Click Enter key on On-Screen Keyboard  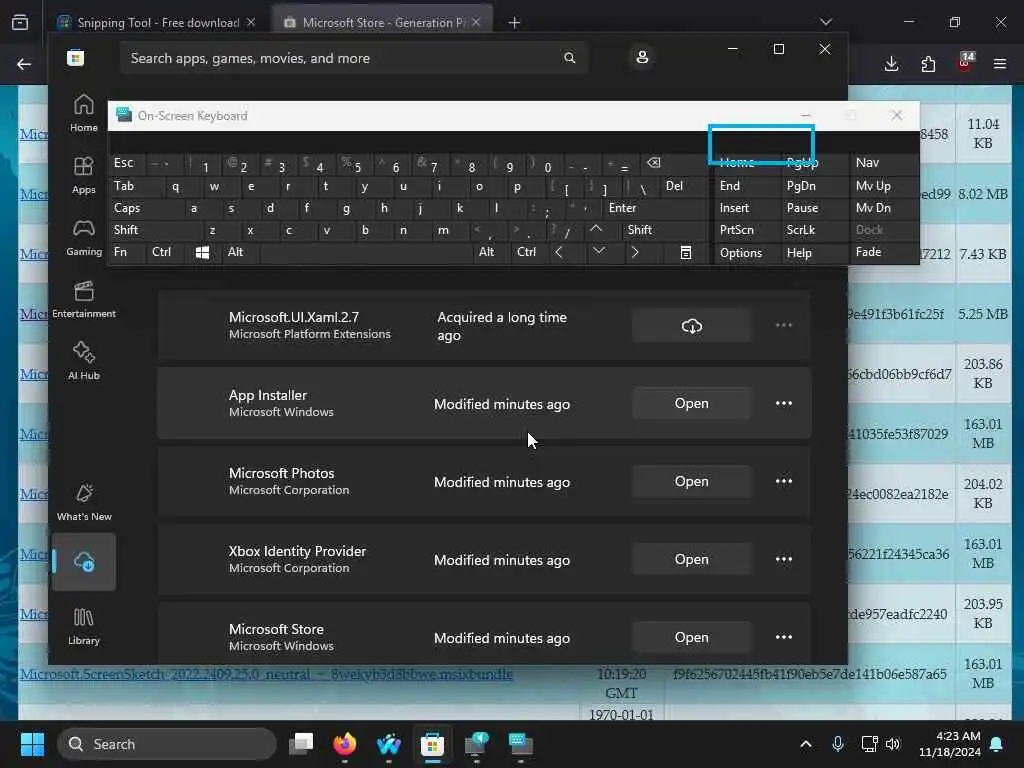tap(654, 208)
